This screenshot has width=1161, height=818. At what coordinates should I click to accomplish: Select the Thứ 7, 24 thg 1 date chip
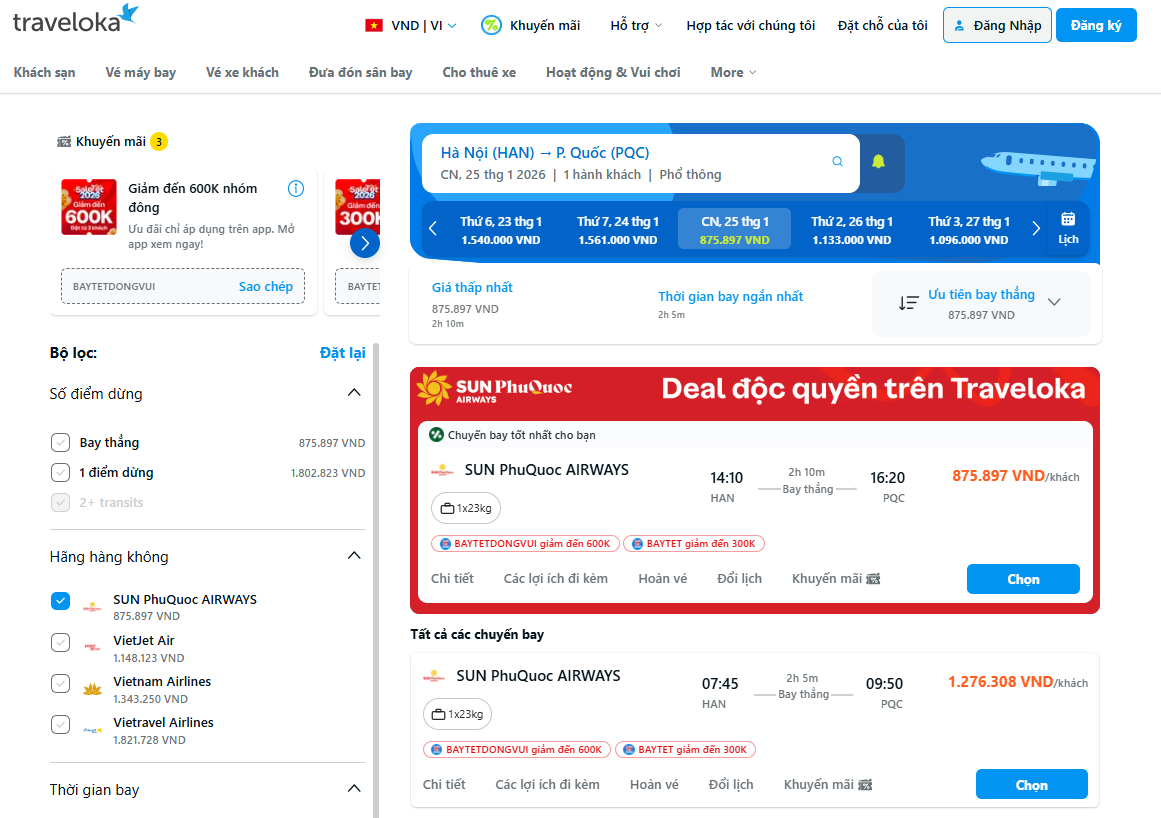(x=617, y=228)
